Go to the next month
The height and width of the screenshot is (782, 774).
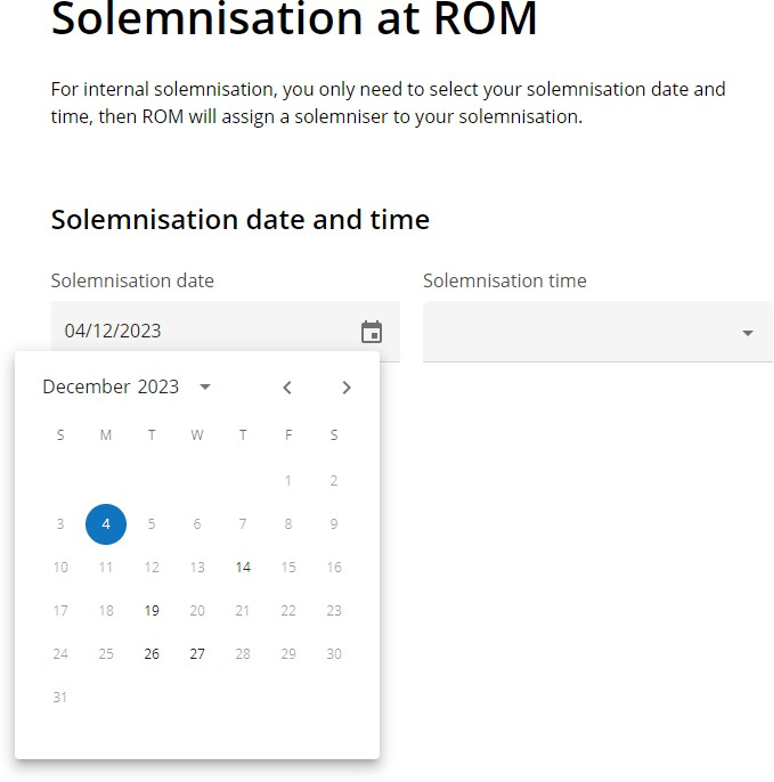click(346, 388)
